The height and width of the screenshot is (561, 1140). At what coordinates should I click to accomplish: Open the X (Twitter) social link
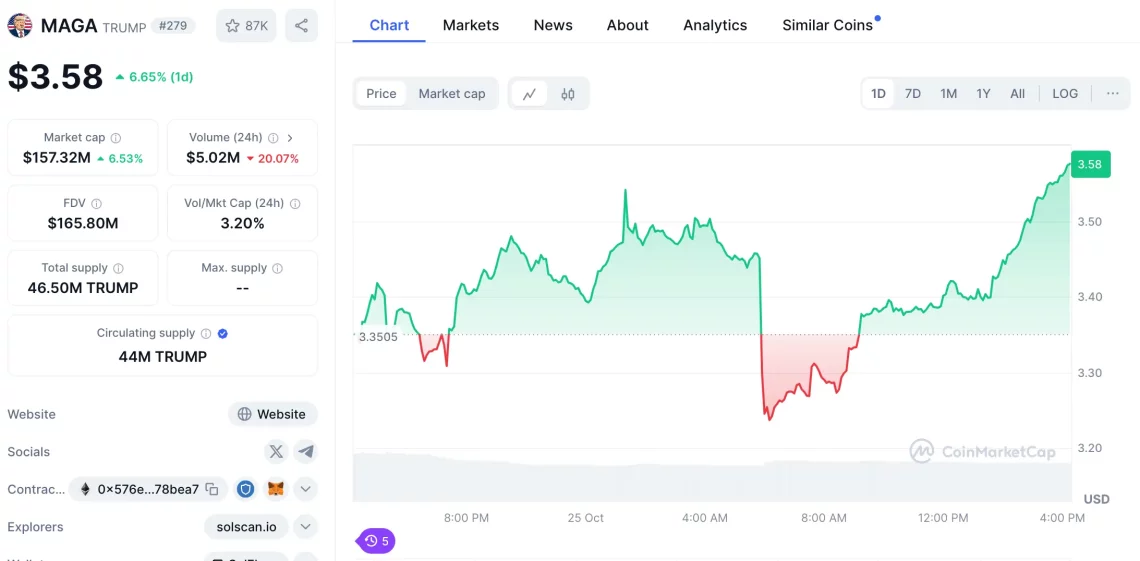276,452
